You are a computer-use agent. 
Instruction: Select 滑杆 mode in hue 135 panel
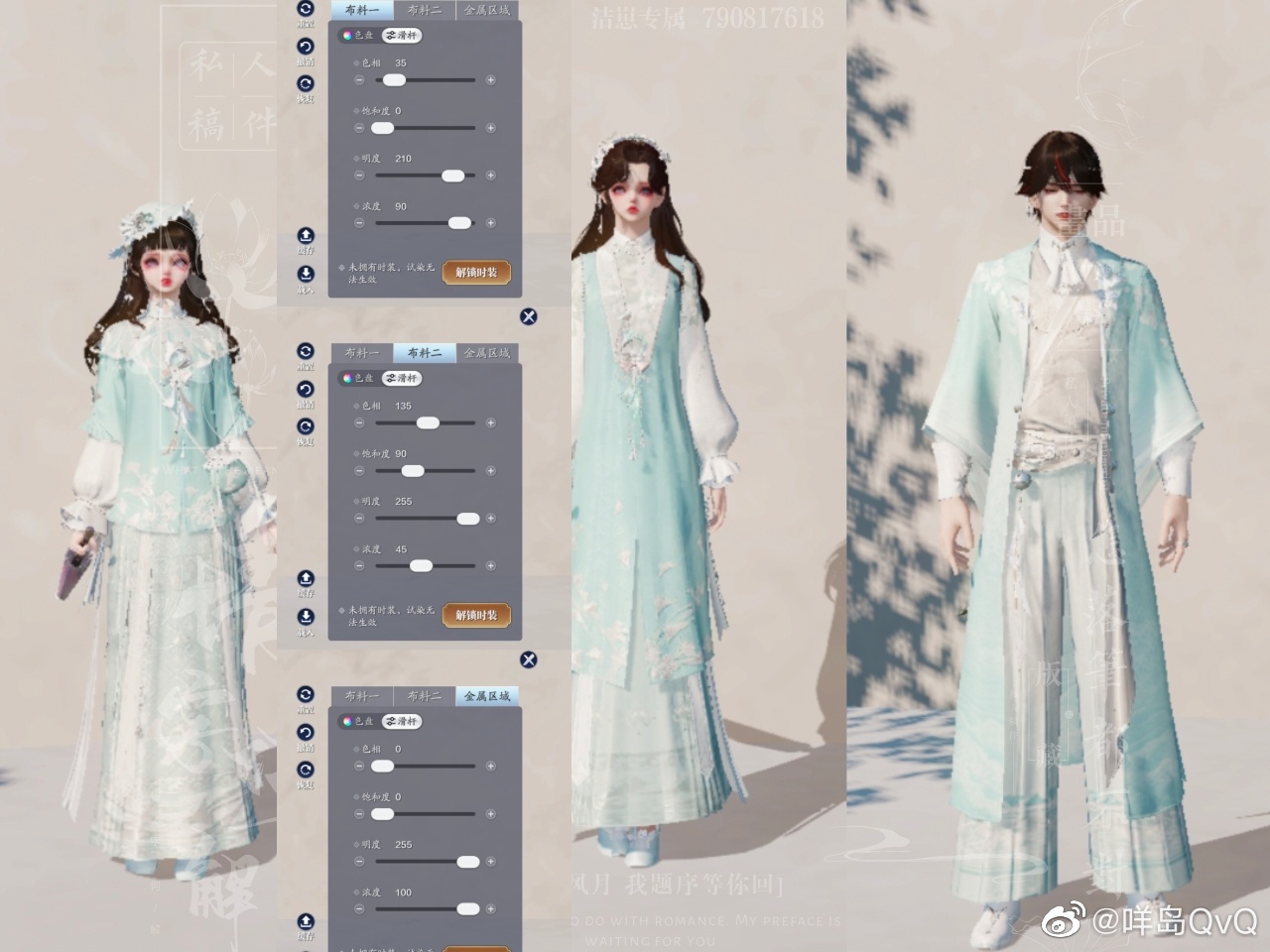pyautogui.click(x=402, y=379)
